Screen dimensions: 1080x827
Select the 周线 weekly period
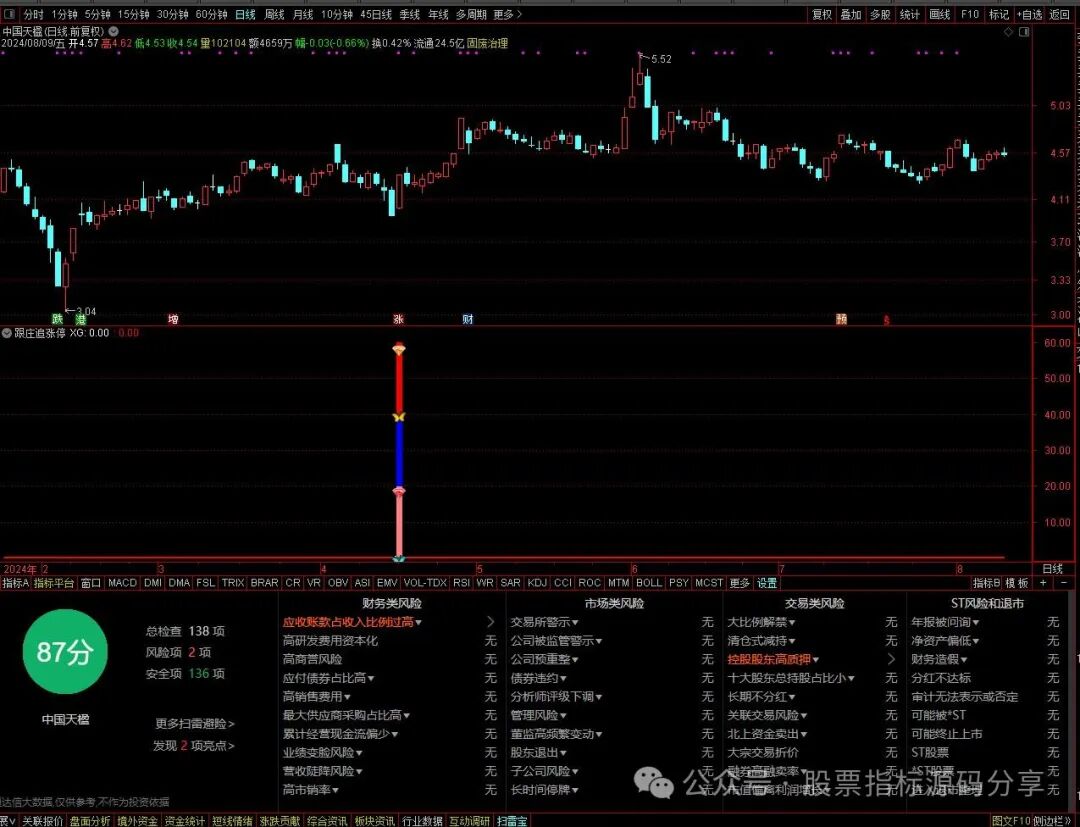point(275,14)
